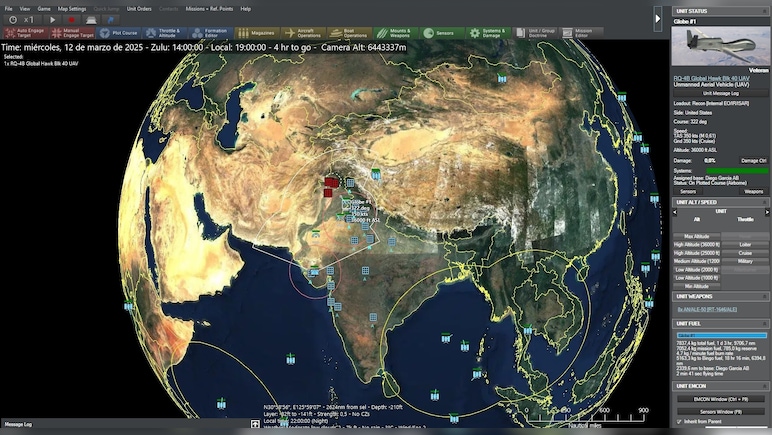Viewport: 772px width, 435px height.
Task: Open Mounts & Weapons
Action: tap(395, 33)
